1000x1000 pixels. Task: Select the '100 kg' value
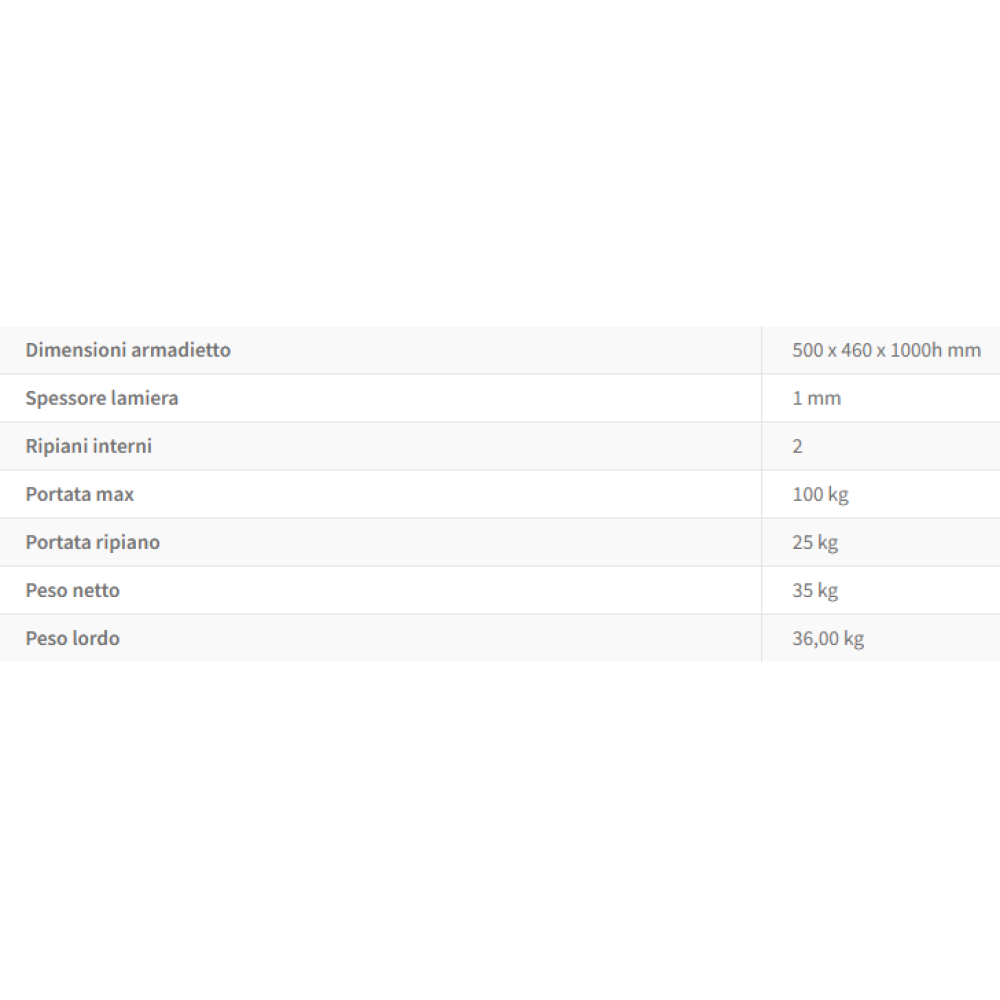click(x=820, y=494)
